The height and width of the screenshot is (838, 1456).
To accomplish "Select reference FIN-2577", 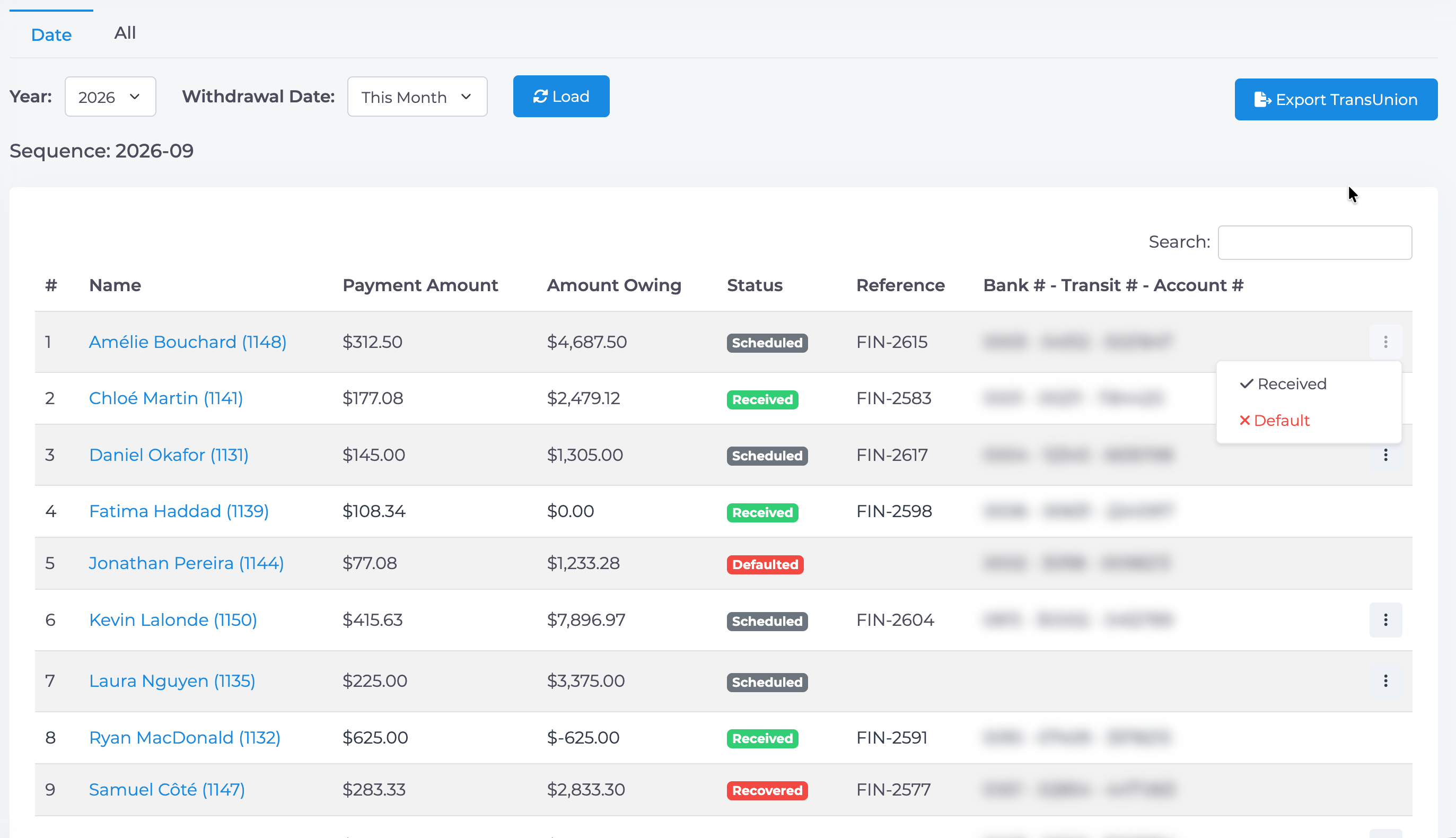I will [x=893, y=789].
